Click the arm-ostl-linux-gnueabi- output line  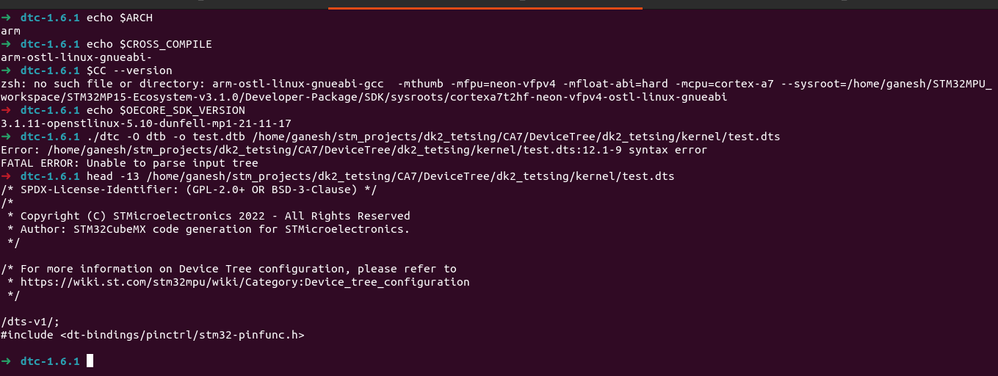(x=76, y=57)
